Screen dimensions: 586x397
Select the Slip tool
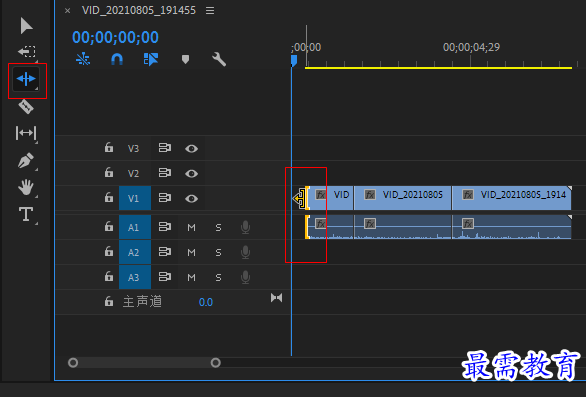click(26, 133)
